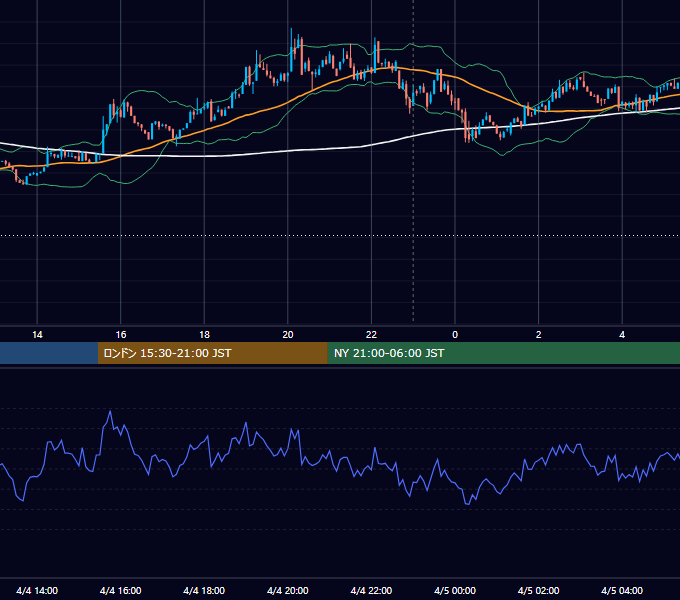The height and width of the screenshot is (600, 680).
Task: Click the 4/5 02:00 date label
Action: click(x=538, y=590)
